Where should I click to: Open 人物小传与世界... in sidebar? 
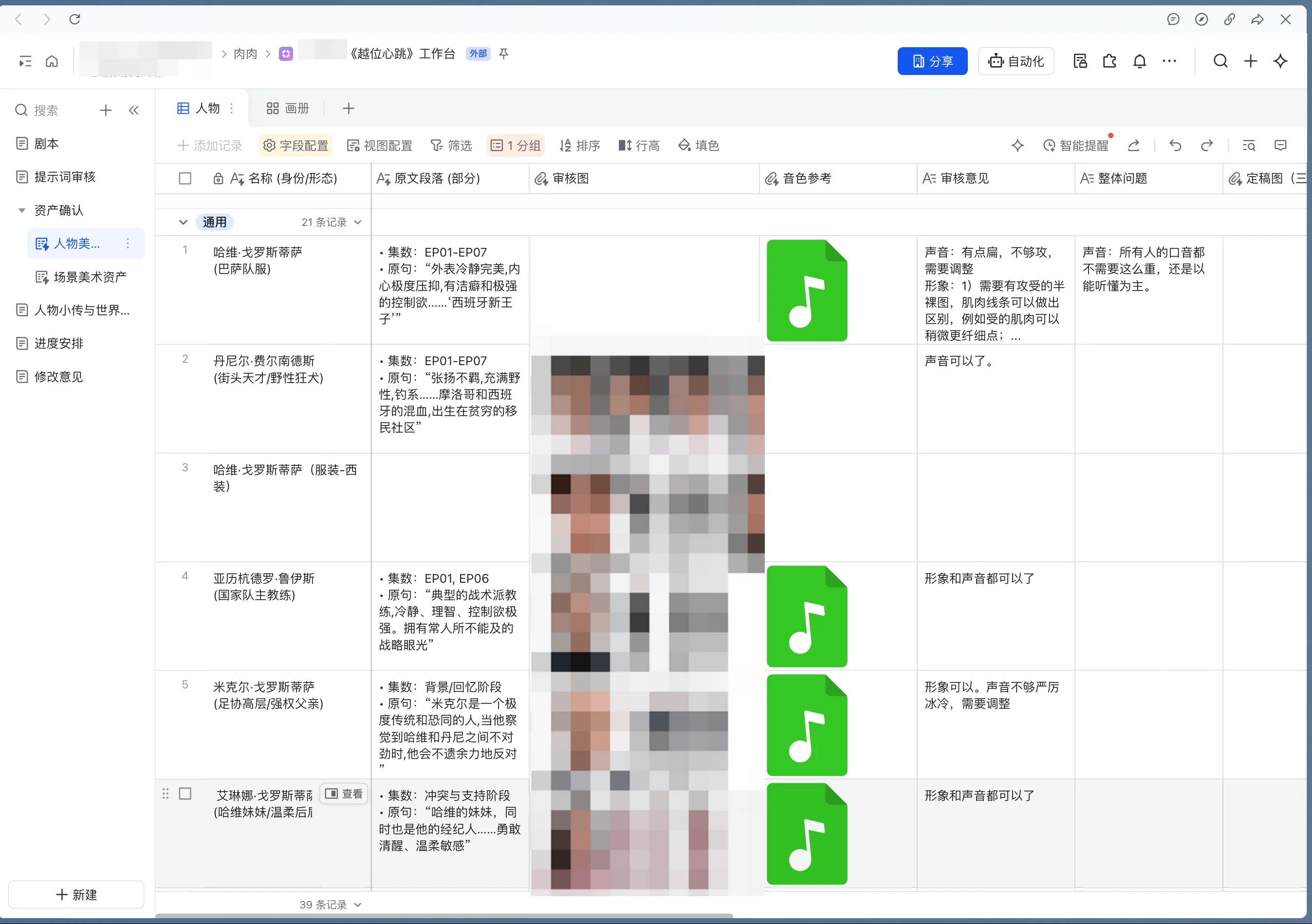point(73,310)
